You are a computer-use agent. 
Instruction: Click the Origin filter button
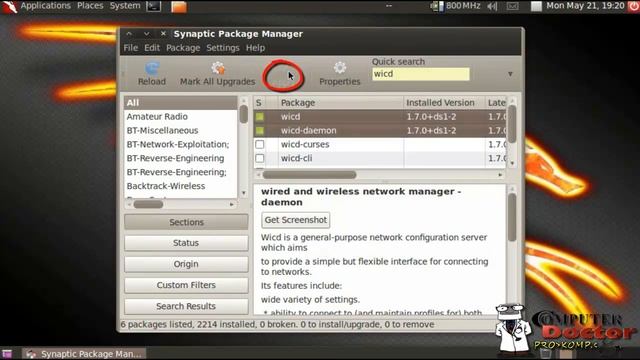(x=186, y=264)
